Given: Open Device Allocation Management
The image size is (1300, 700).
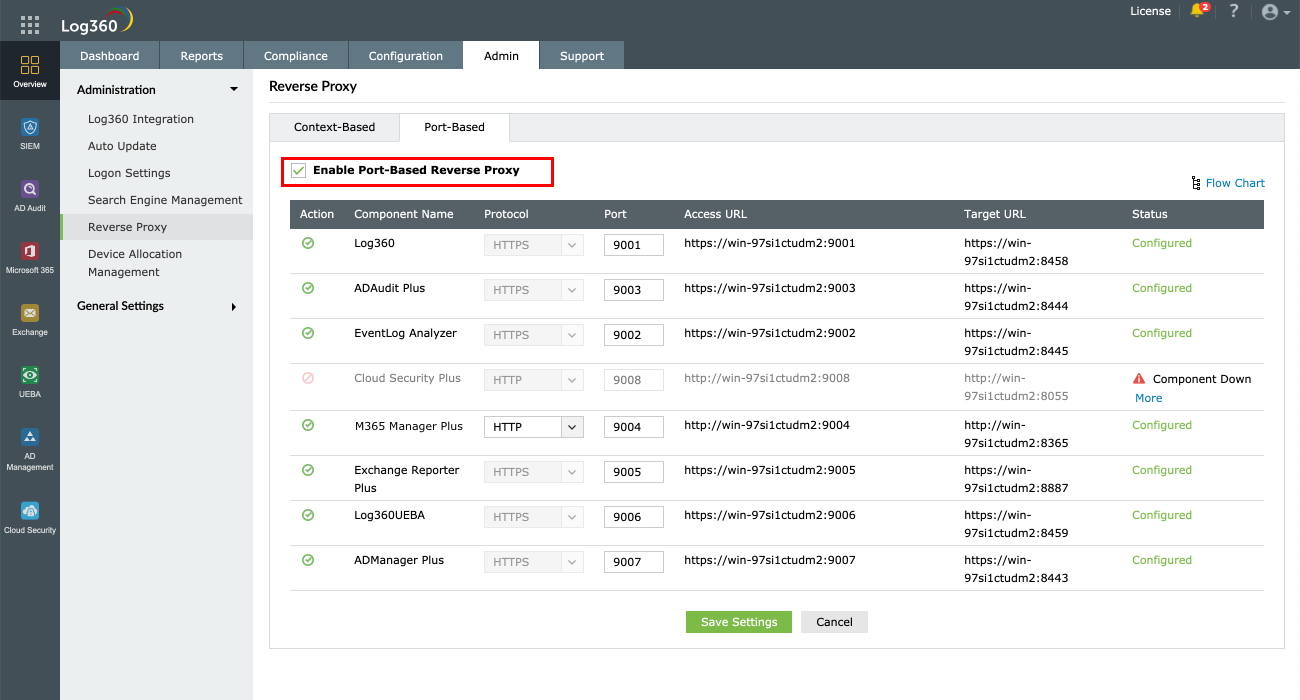Looking at the screenshot, I should tap(135, 263).
